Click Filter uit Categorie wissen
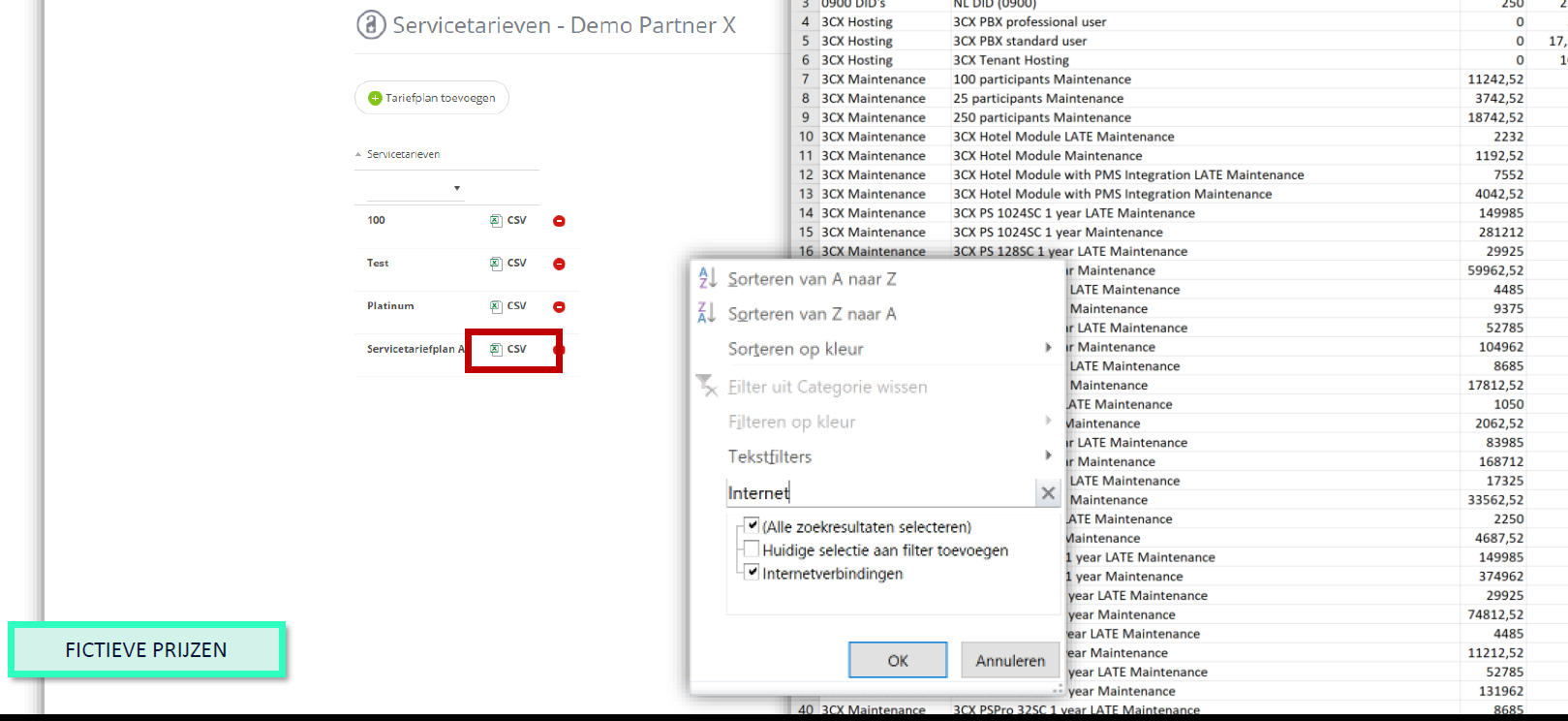The image size is (1568, 721). click(x=827, y=387)
